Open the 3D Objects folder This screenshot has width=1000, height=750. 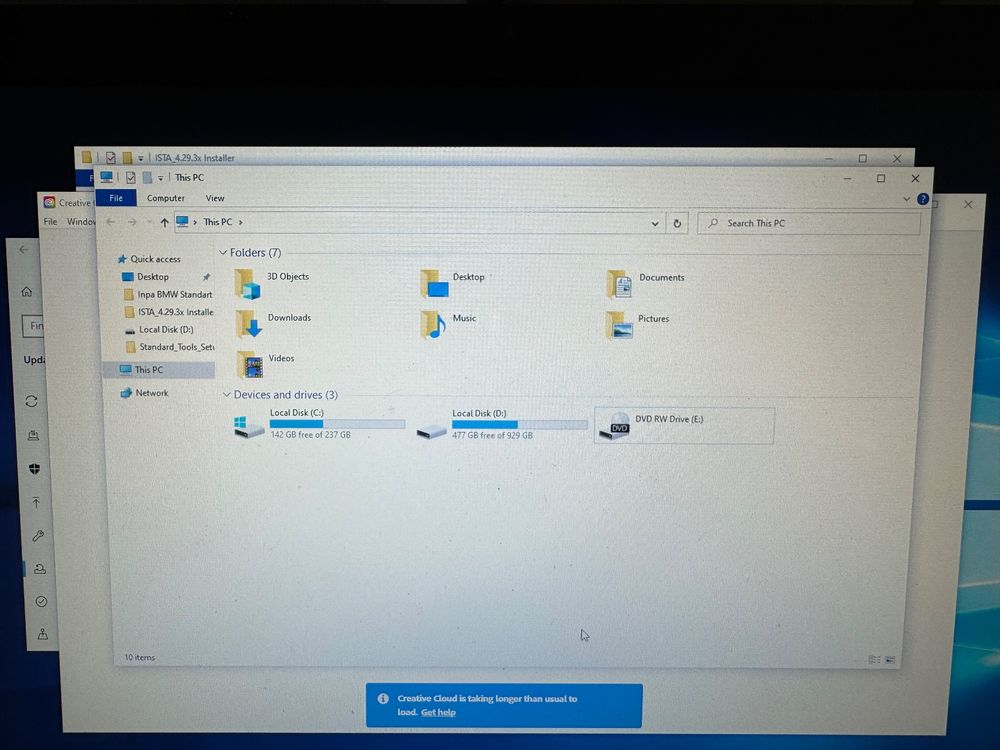pos(288,276)
